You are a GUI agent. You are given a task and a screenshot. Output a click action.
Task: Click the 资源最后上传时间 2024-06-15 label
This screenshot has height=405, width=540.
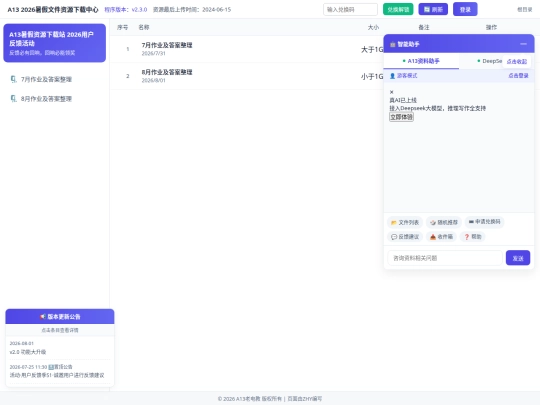(192, 10)
